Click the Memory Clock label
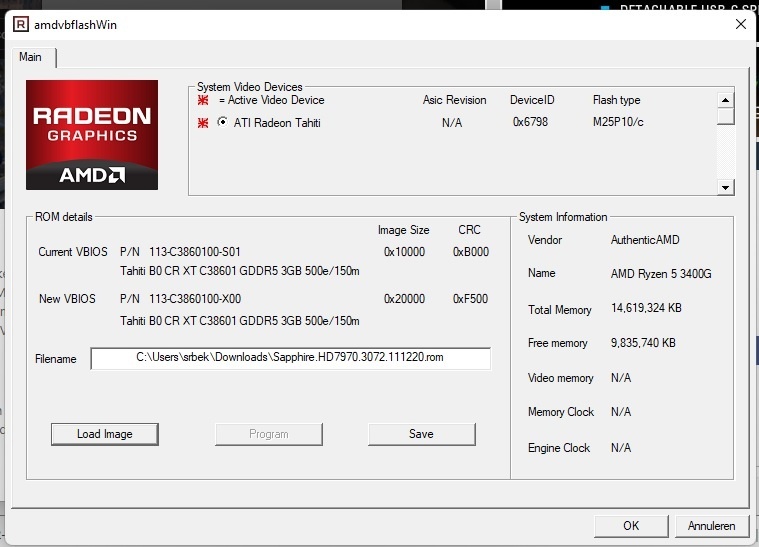 (x=561, y=412)
